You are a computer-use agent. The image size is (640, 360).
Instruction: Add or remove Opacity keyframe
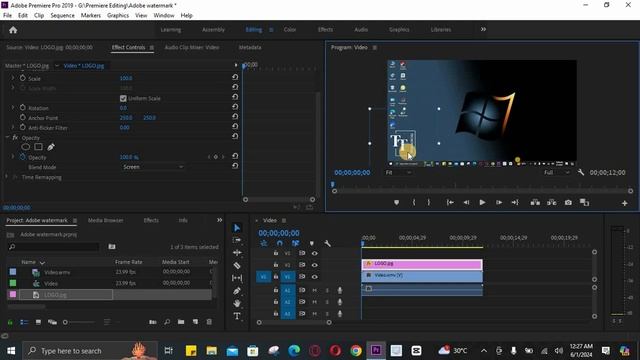click(x=216, y=157)
